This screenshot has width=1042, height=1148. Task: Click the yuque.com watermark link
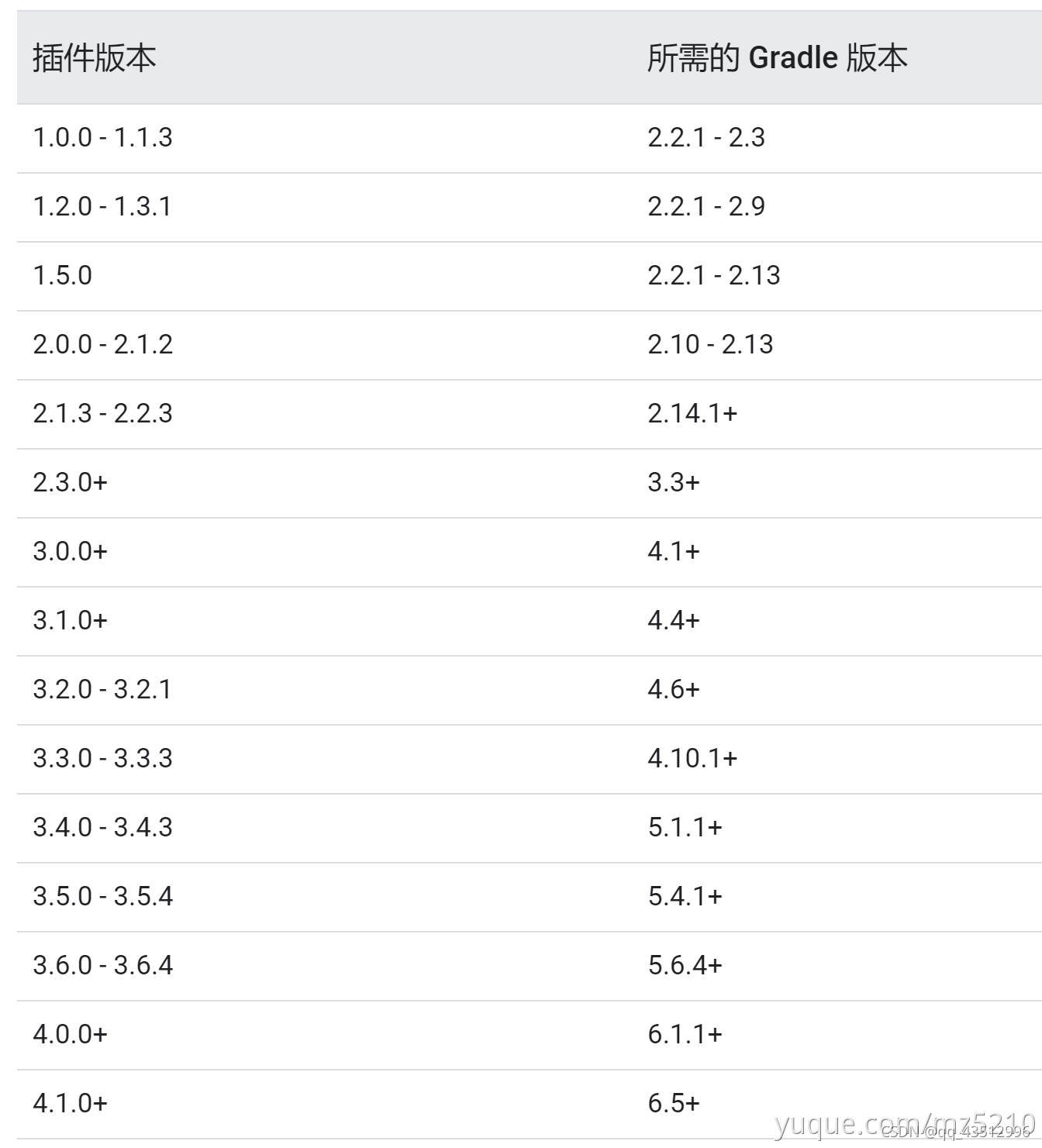[905, 1124]
